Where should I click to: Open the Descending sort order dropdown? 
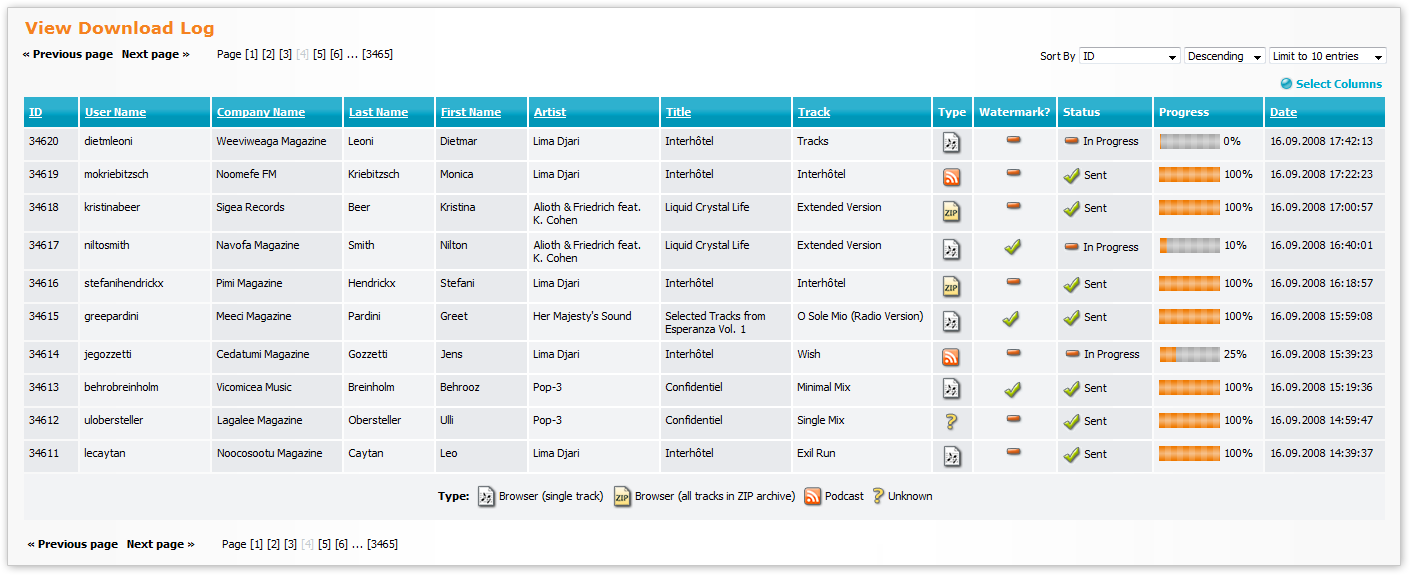point(1223,56)
